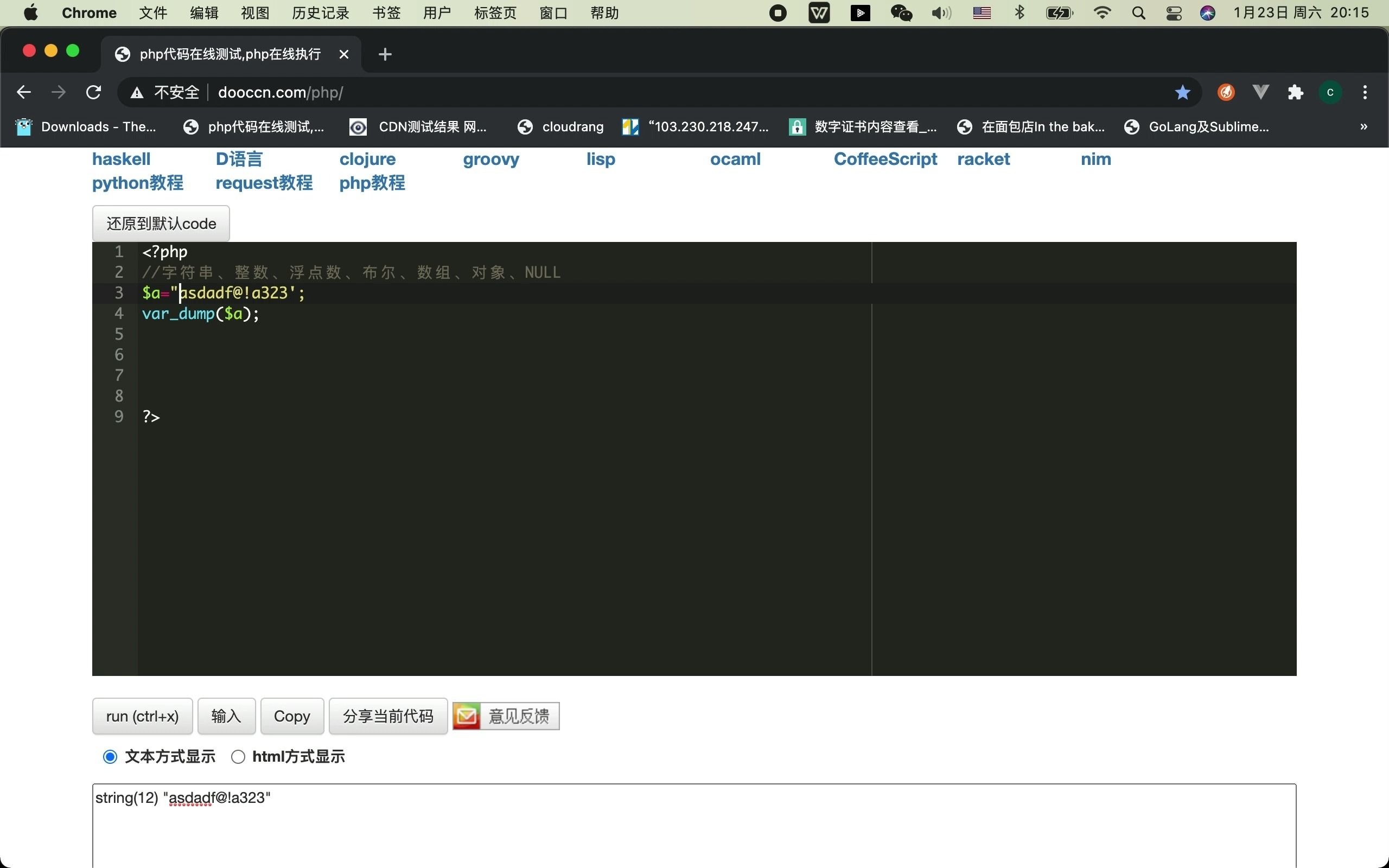Click 还原到默认code button

pos(161,224)
